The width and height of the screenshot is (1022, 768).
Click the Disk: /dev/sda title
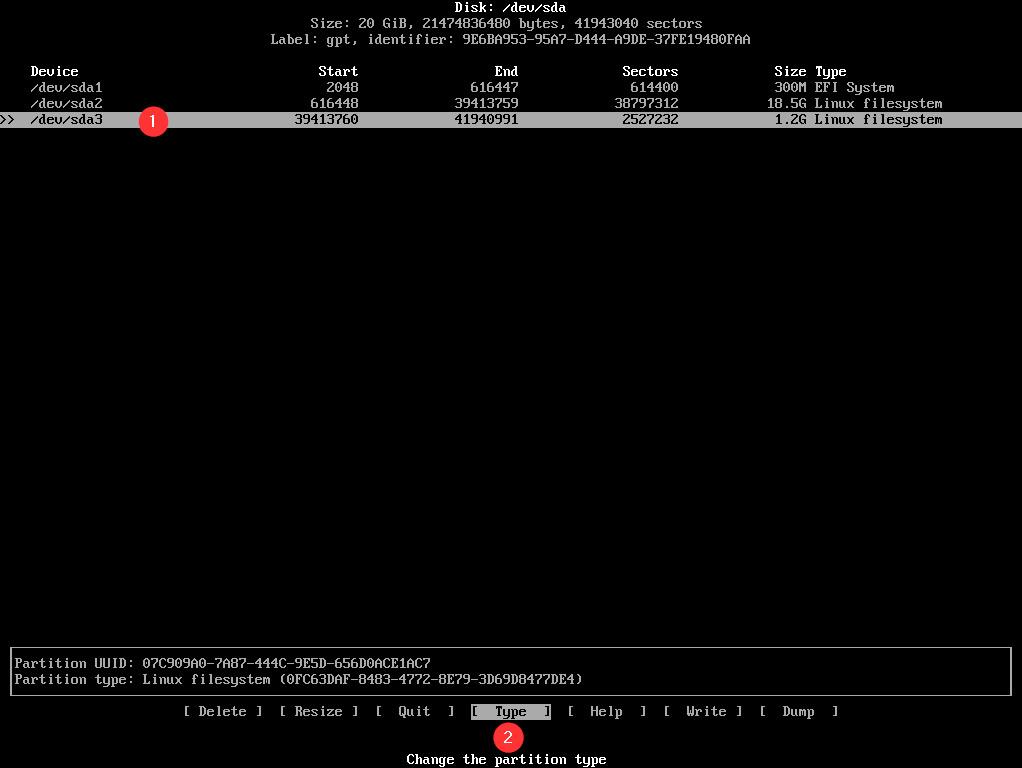(x=510, y=7)
